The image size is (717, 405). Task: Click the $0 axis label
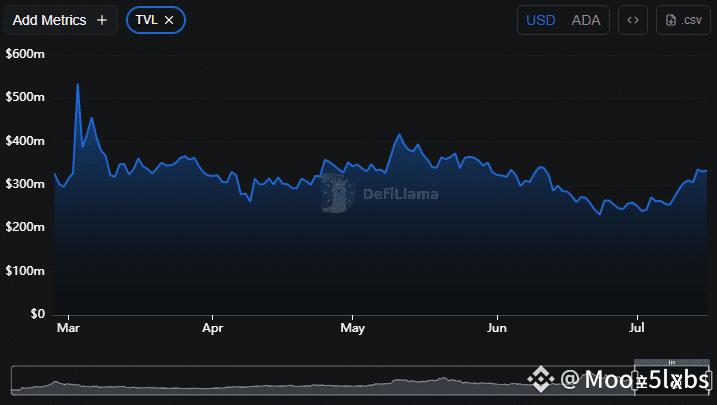[x=37, y=314]
